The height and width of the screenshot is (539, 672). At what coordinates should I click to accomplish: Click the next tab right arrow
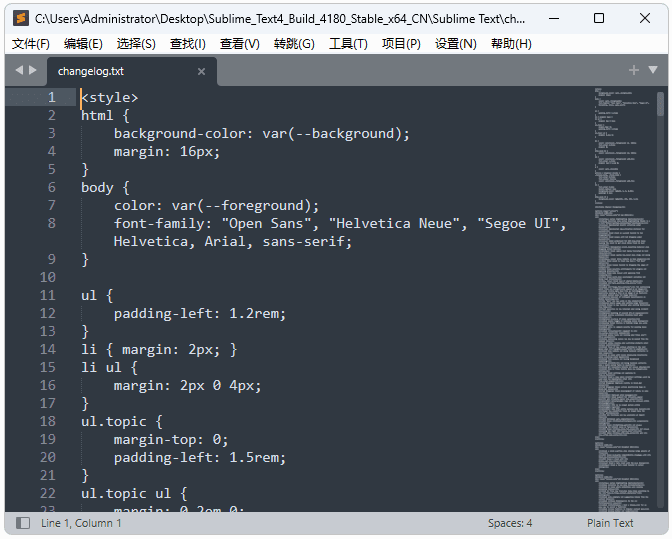point(33,70)
